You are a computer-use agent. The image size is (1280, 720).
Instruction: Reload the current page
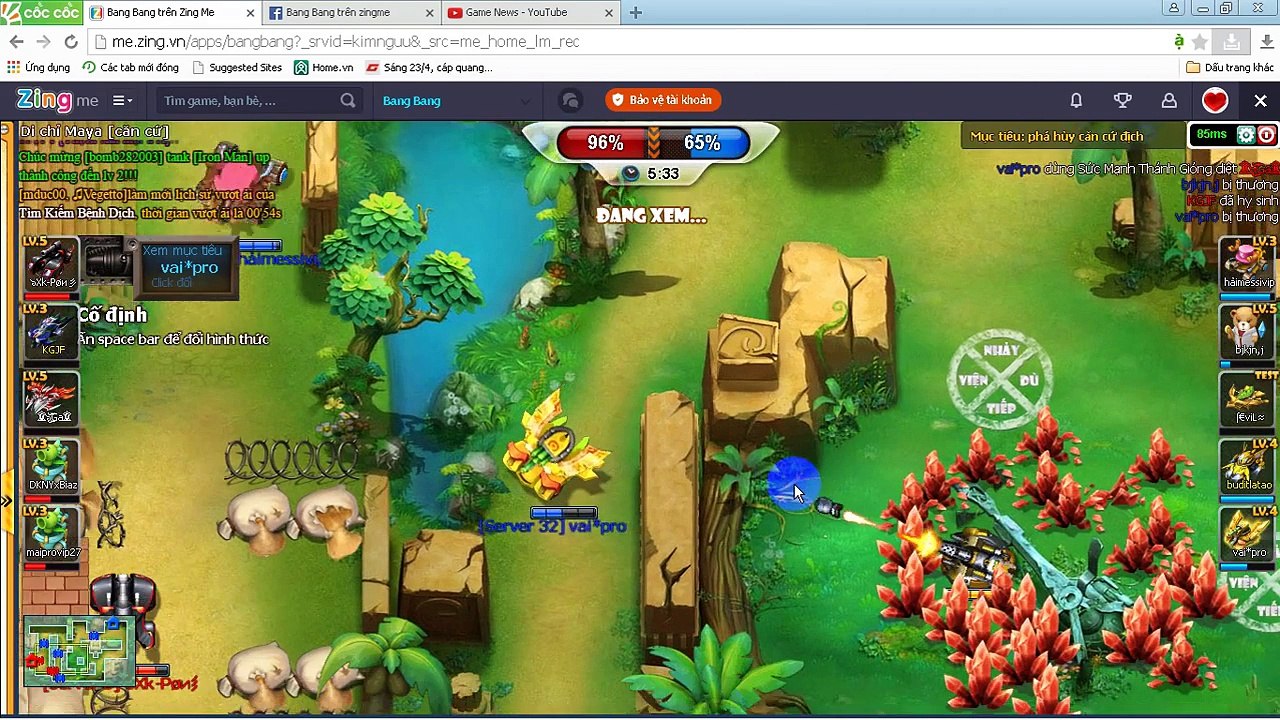coord(70,42)
